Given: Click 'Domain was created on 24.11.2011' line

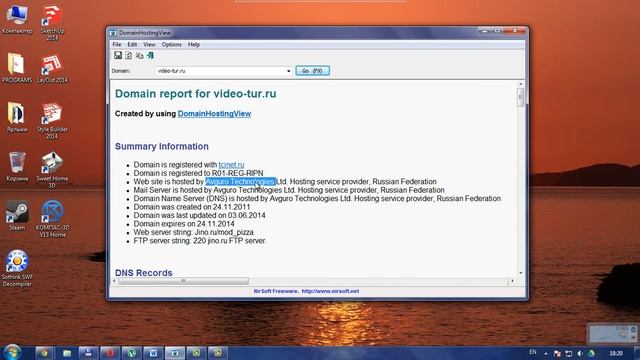Looking at the screenshot, I should [192, 207].
